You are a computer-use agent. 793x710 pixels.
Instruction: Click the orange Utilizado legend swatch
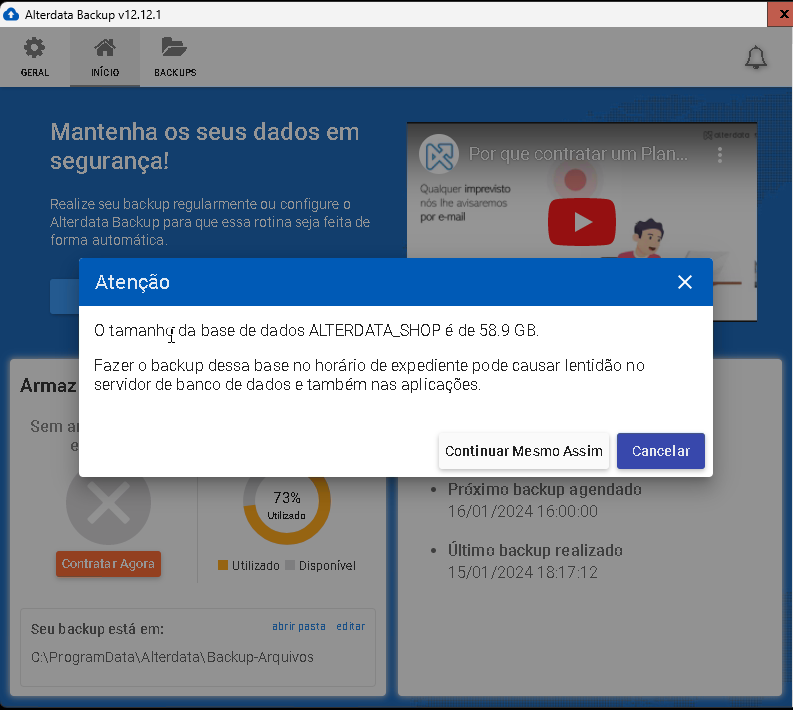(x=223, y=565)
